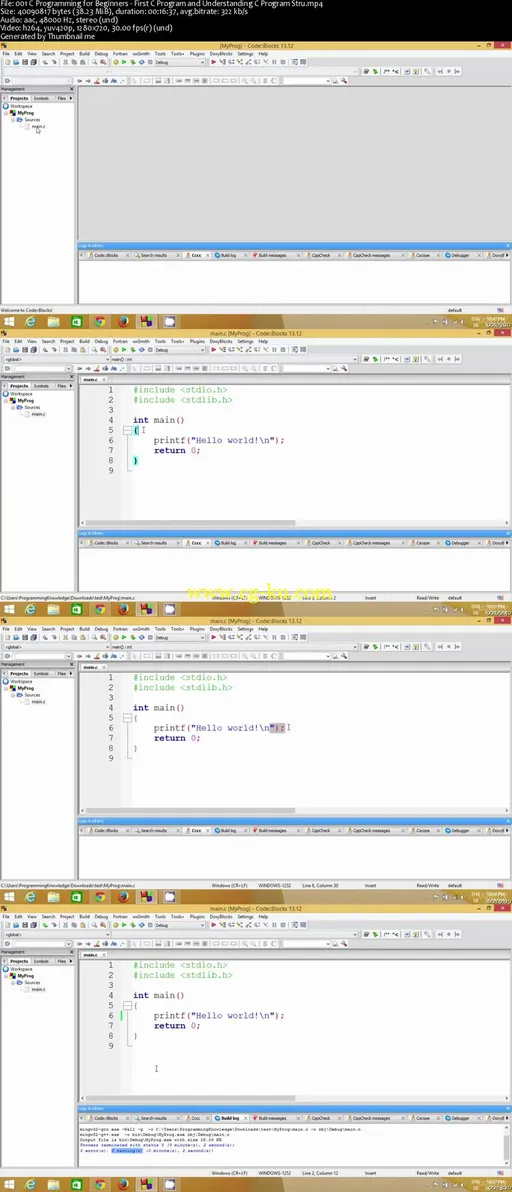Viewport: 512px width, 1192px height.
Task: Close Management panel in empty-editor frame
Action: [x=72, y=89]
